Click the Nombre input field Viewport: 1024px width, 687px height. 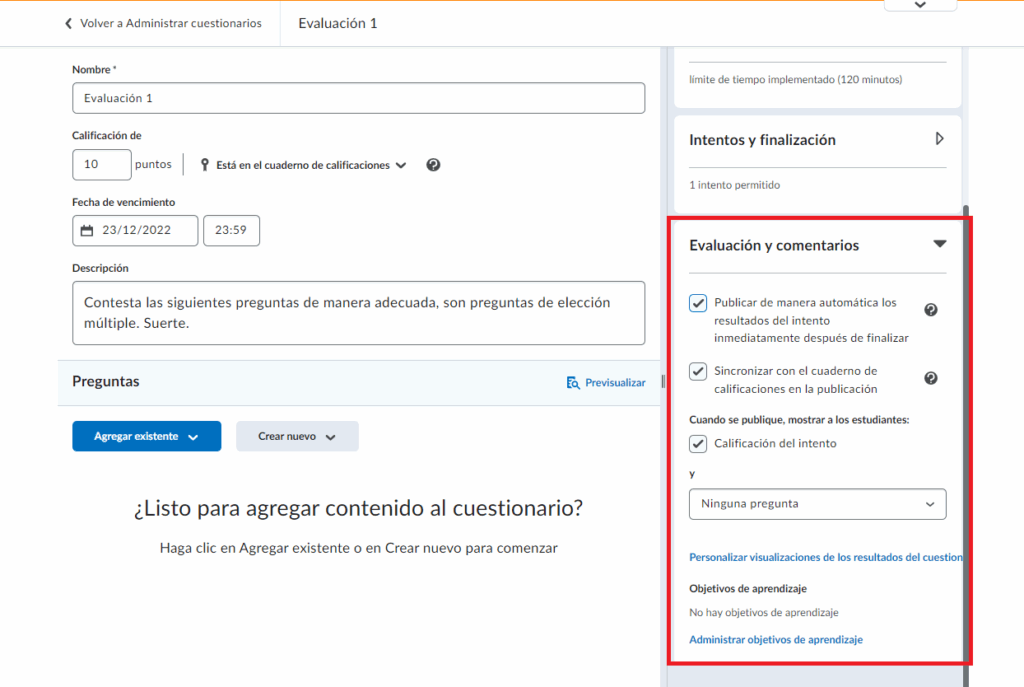[358, 98]
